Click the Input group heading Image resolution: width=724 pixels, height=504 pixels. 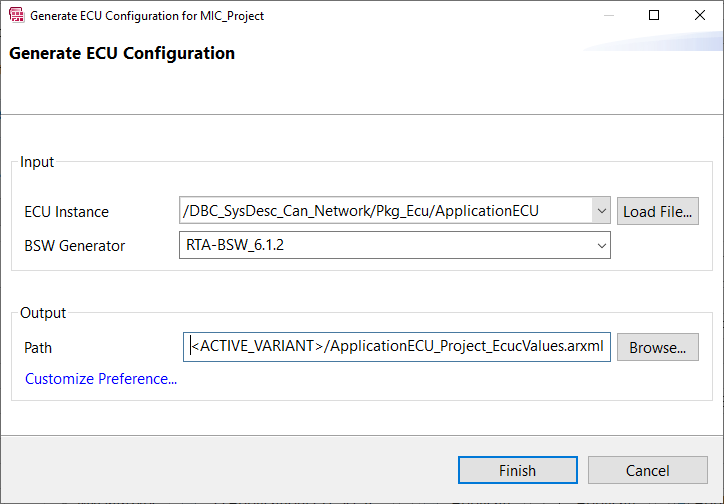(37, 162)
